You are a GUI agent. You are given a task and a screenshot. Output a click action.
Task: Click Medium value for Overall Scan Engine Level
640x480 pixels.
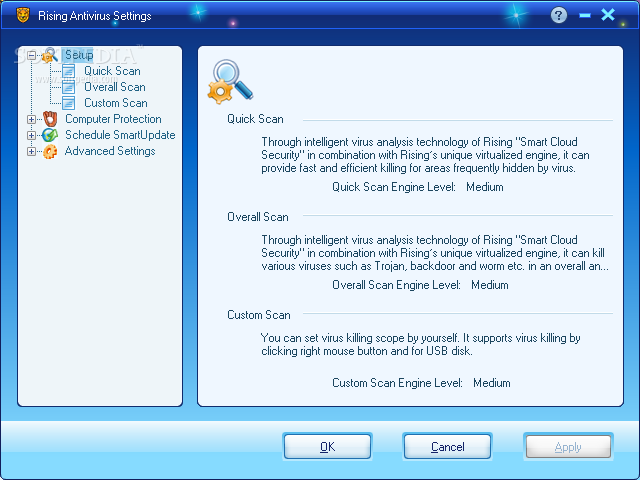(x=490, y=285)
